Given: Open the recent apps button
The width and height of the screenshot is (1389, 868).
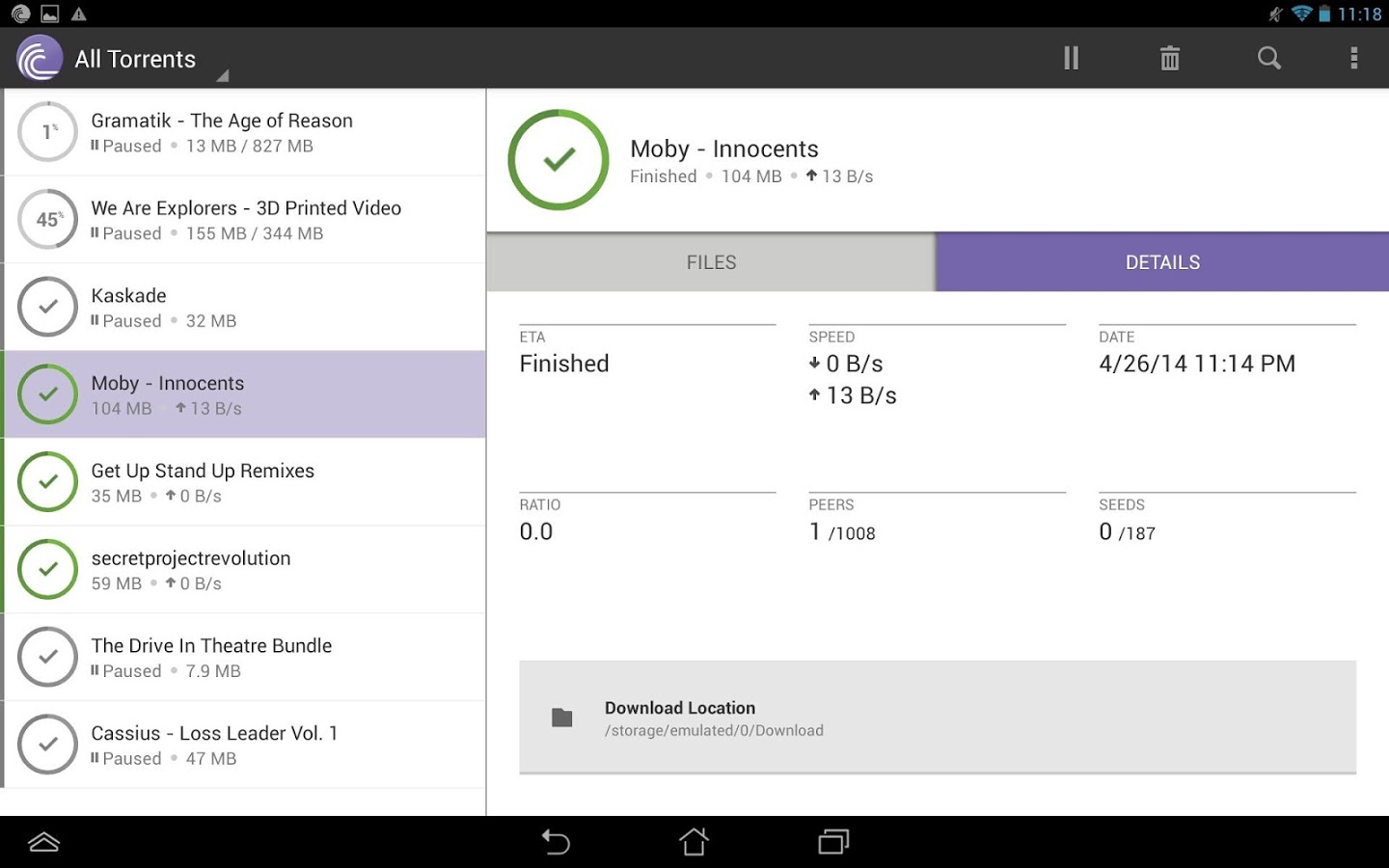Looking at the screenshot, I should pyautogui.click(x=832, y=842).
